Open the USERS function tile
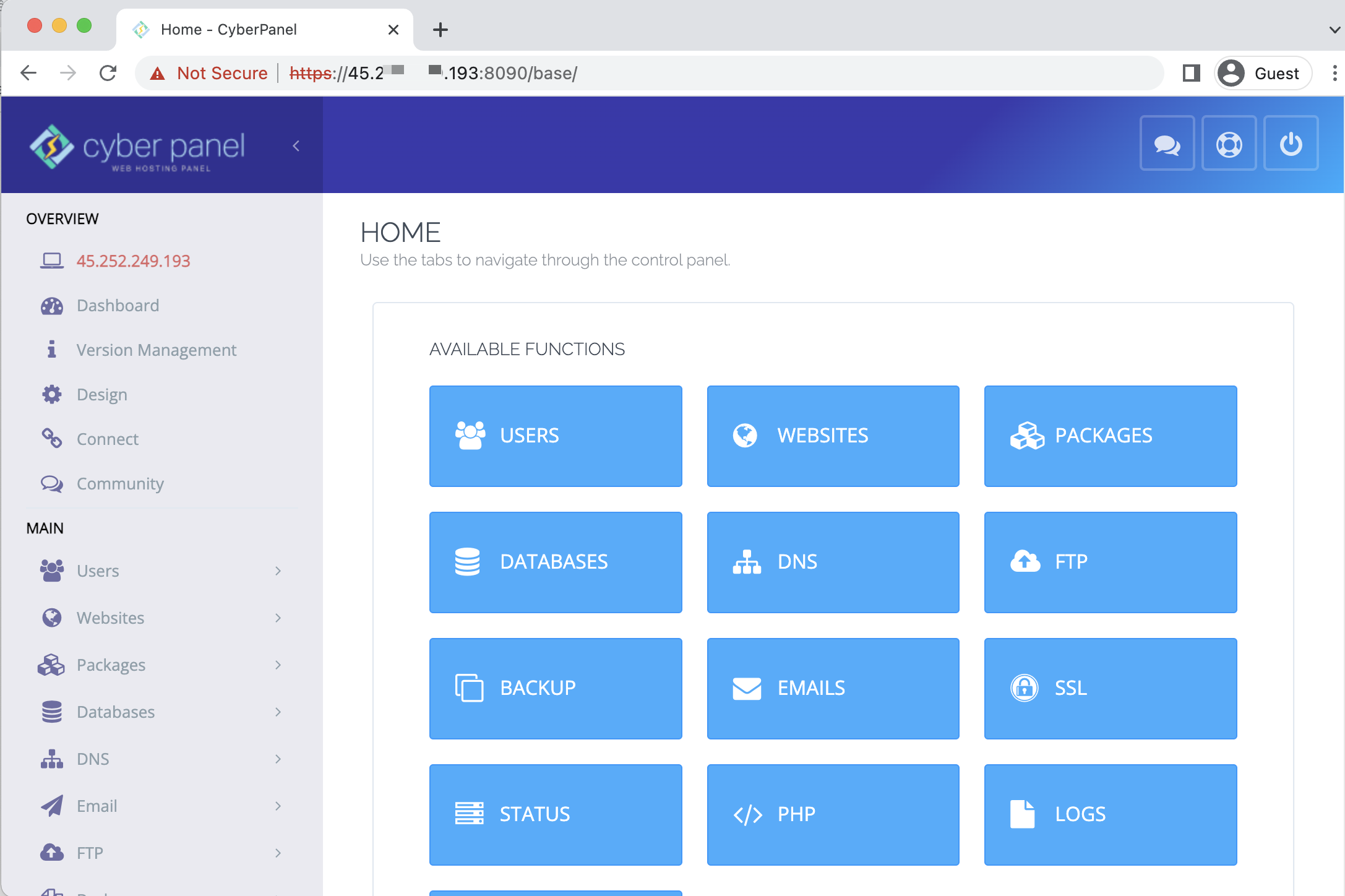This screenshot has height=896, width=1345. [556, 436]
